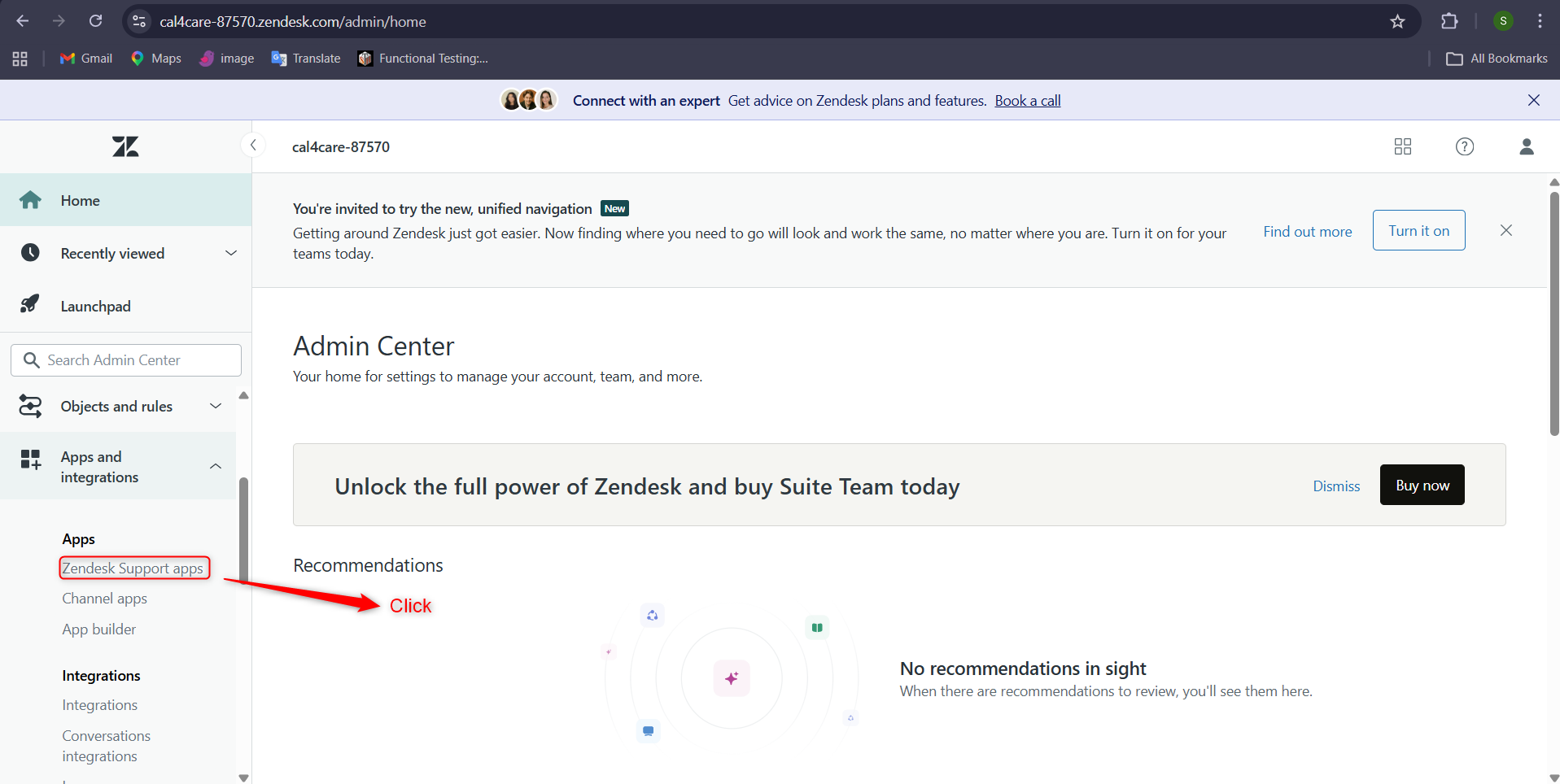
Task: Bookmark this page with the star icon
Action: (x=1397, y=21)
